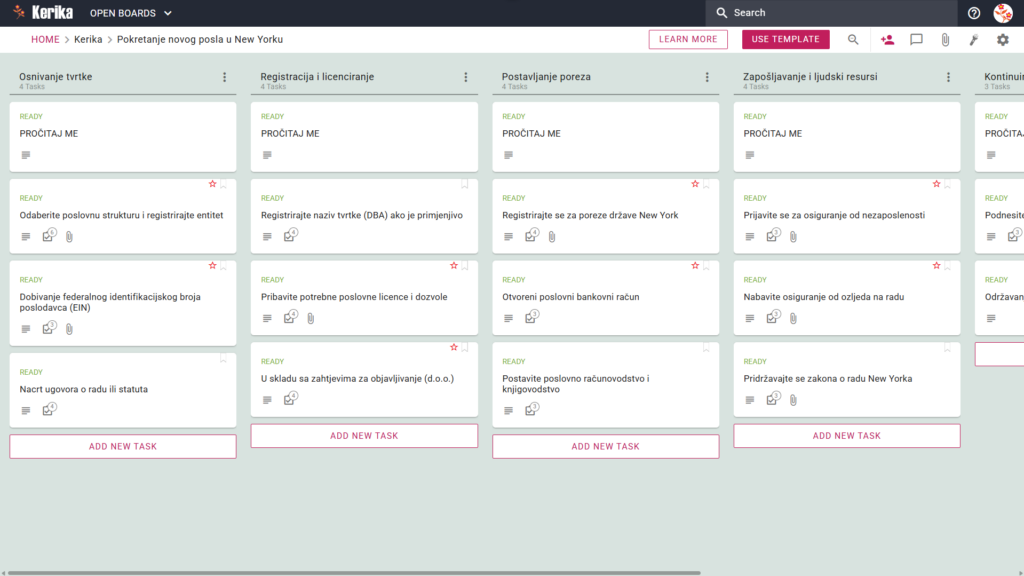
Task: Click the USE TEMPLATE button
Action: 786,39
